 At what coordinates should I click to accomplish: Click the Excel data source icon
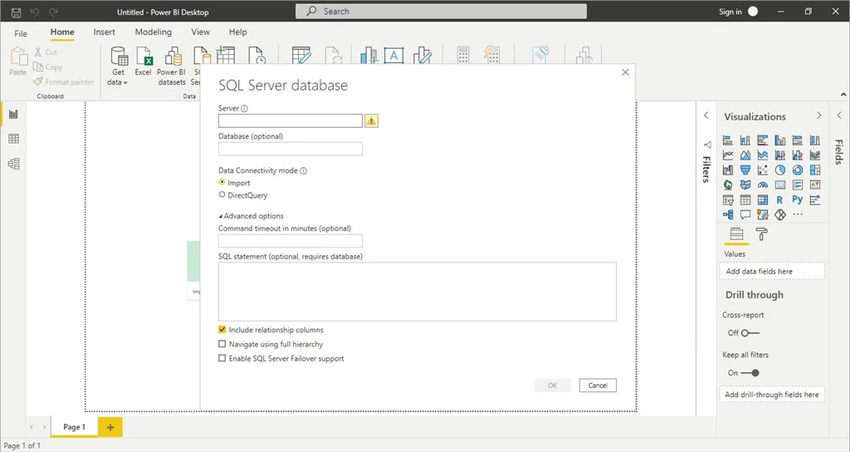tap(143, 61)
